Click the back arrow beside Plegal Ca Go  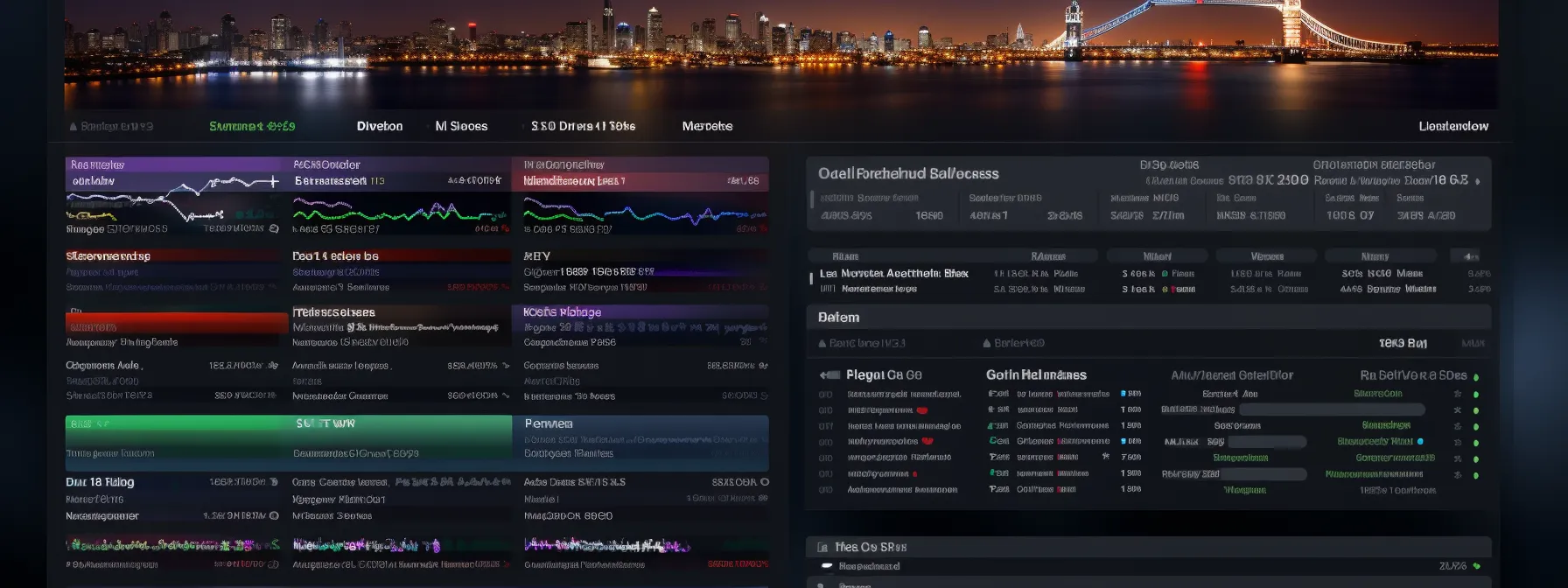829,375
